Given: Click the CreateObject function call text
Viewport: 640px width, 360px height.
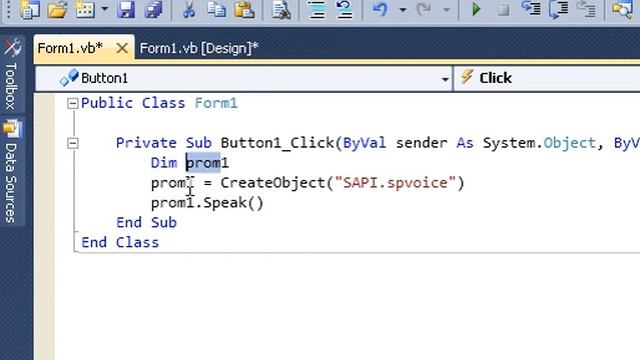Looking at the screenshot, I should coord(273,183).
